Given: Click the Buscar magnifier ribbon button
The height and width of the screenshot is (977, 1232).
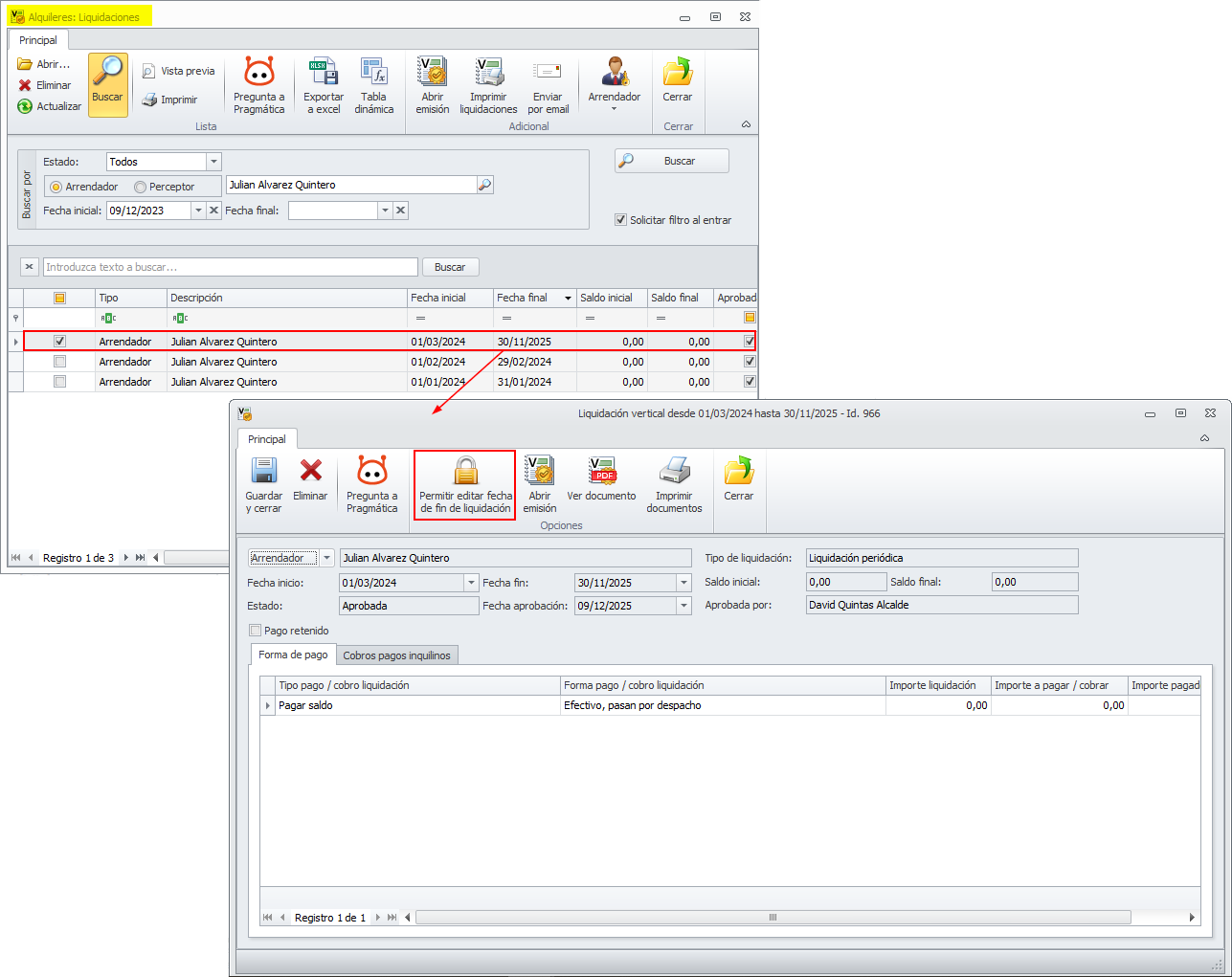Looking at the screenshot, I should pos(108,84).
